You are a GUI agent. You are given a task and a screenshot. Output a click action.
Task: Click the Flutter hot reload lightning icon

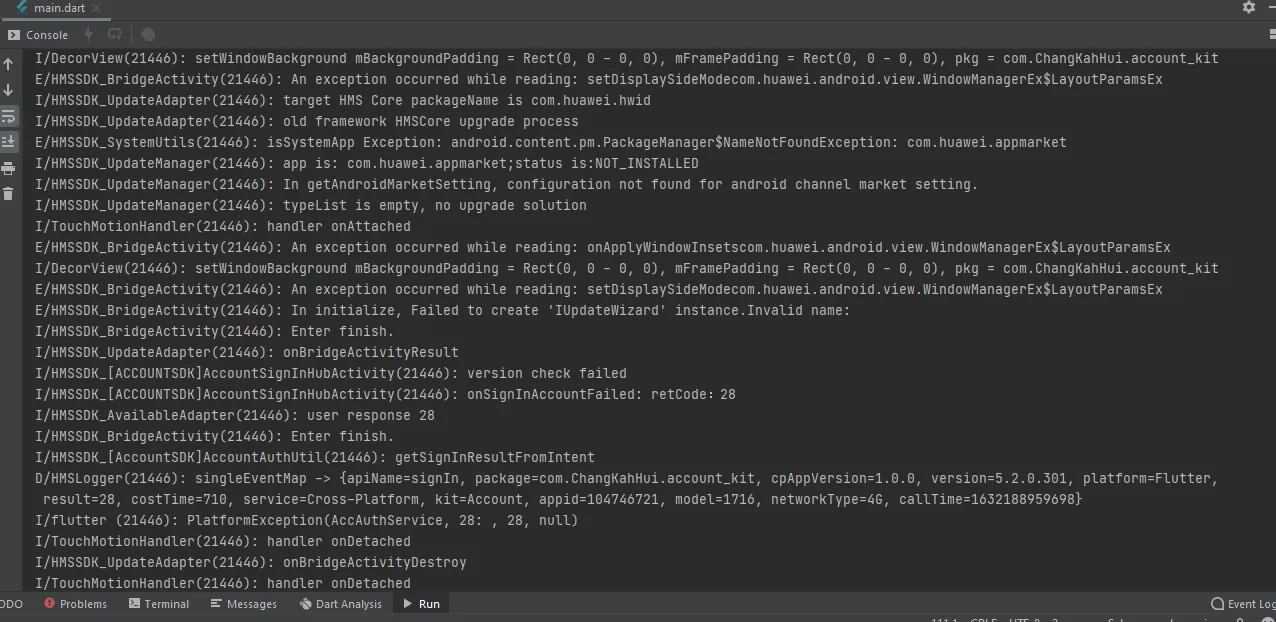point(88,34)
